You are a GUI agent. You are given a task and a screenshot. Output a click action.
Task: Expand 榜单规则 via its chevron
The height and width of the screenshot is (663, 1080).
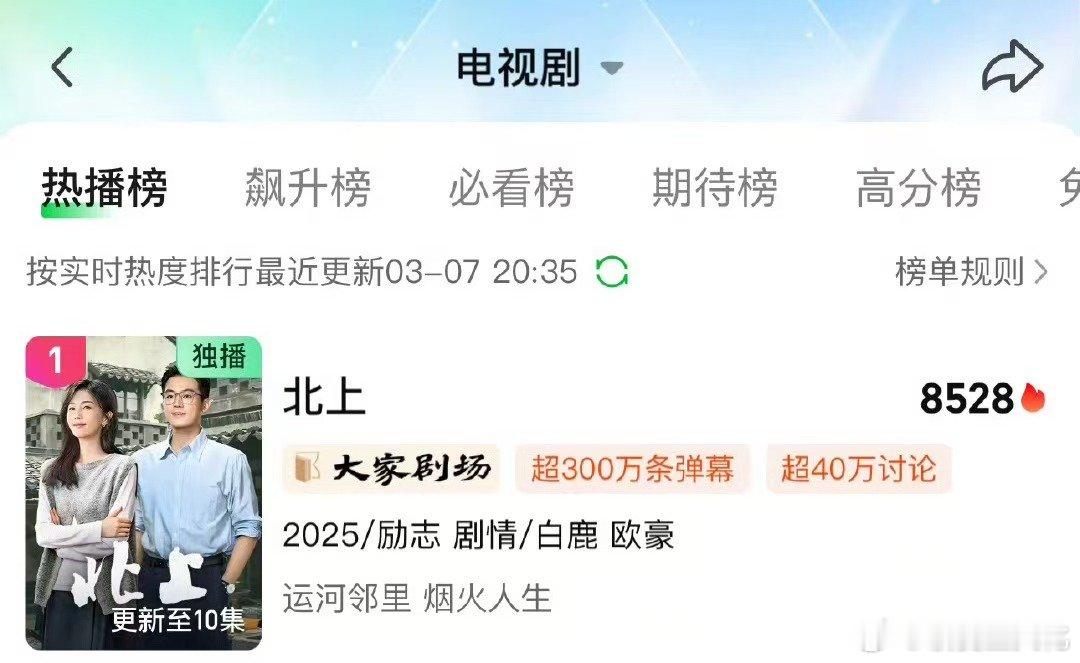point(1041,272)
